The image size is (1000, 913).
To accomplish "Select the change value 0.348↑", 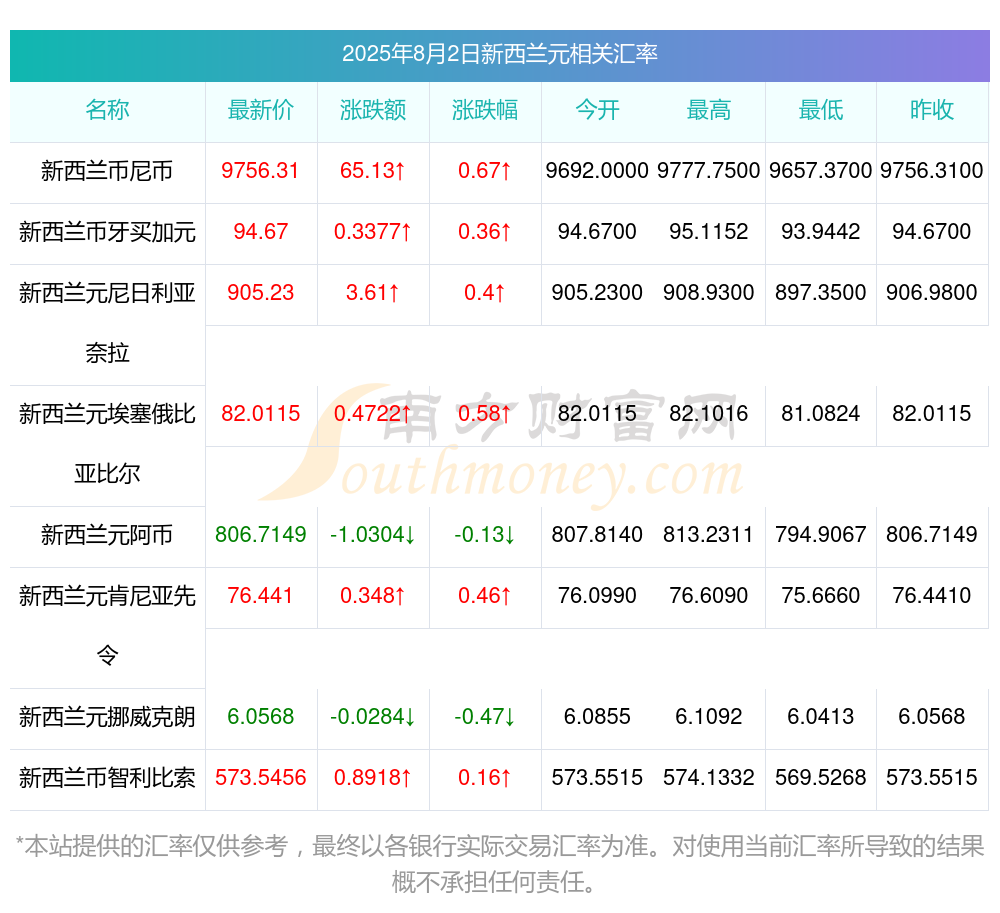I will click(372, 595).
